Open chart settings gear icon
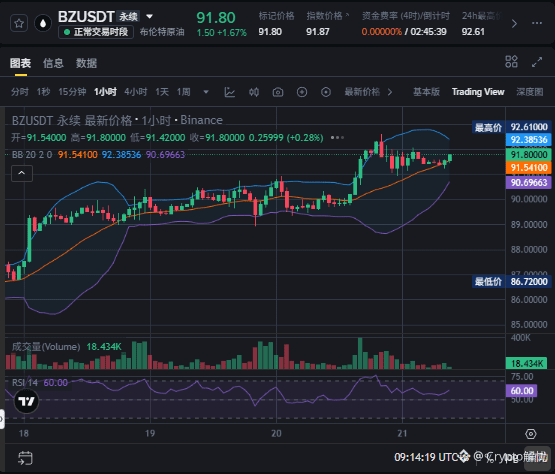The height and width of the screenshot is (474, 555). (x=530, y=434)
